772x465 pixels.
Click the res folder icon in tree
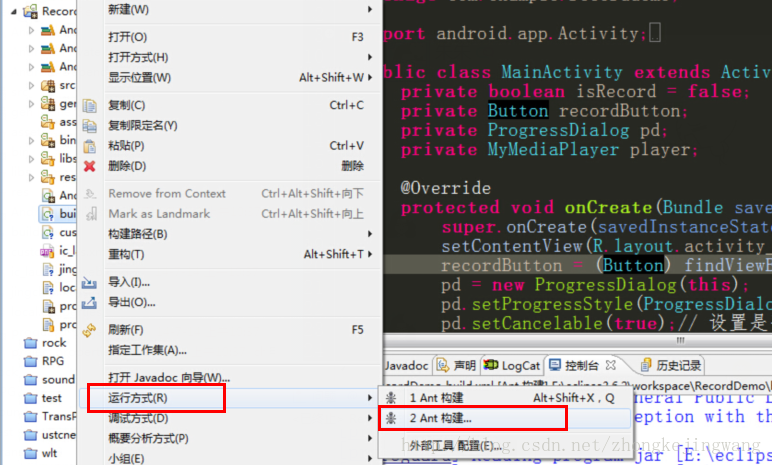point(48,177)
